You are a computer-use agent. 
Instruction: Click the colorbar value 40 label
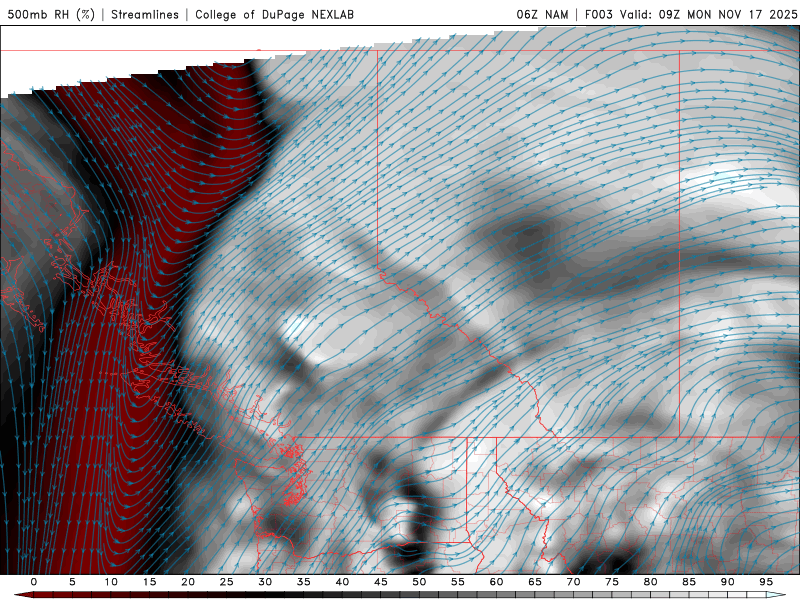(342, 582)
